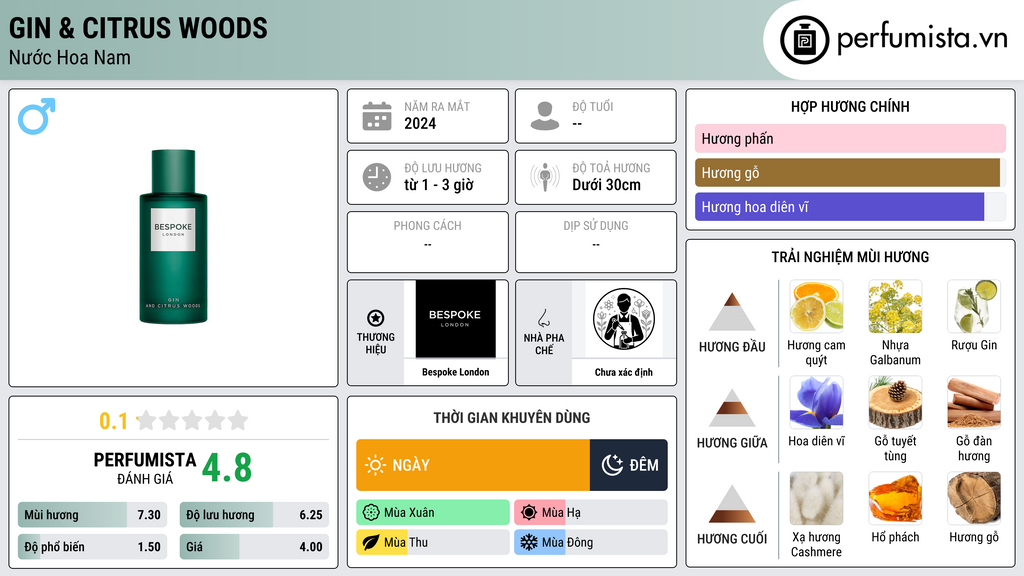Select the Nhựa Galbanum note image

pos(895,307)
